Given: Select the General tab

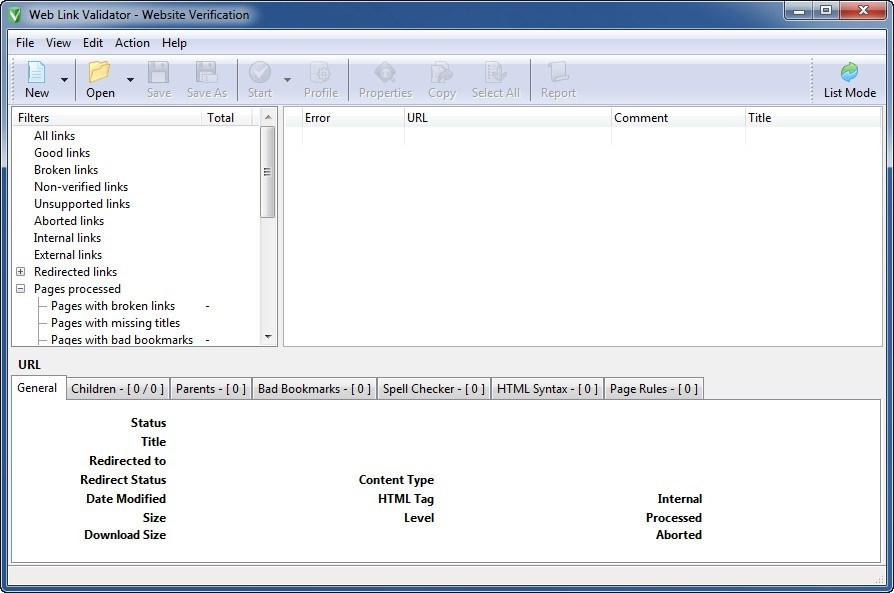Looking at the screenshot, I should coord(38,388).
